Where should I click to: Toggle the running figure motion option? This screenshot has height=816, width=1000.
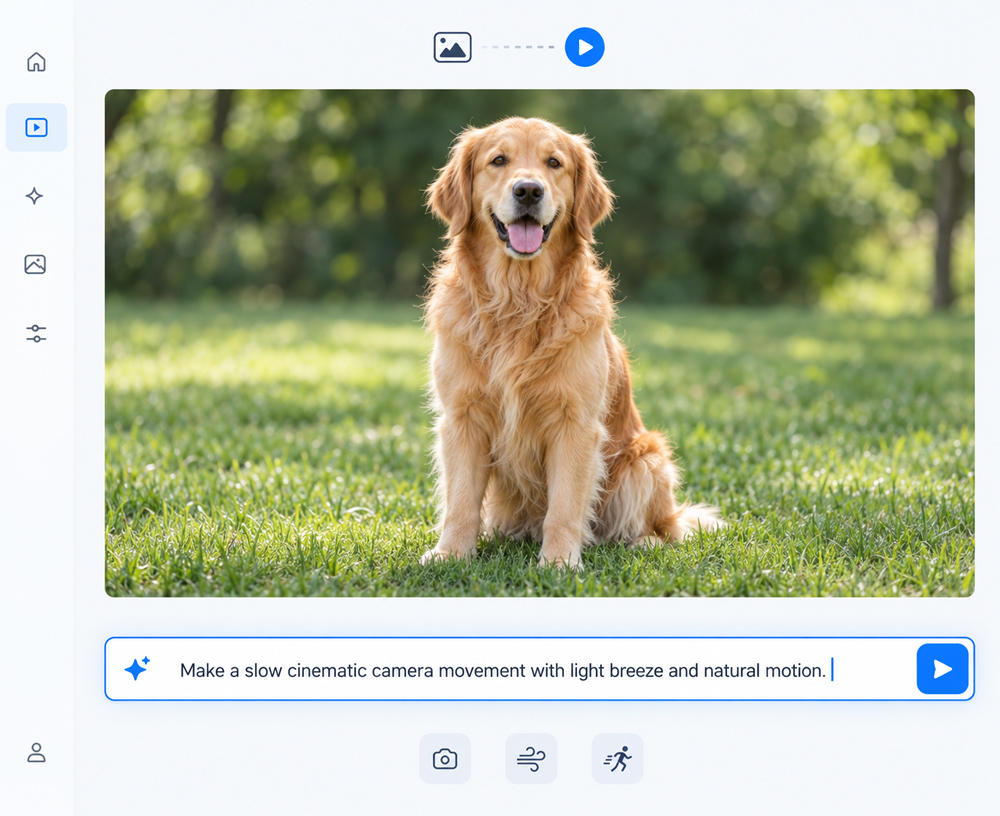click(x=617, y=759)
